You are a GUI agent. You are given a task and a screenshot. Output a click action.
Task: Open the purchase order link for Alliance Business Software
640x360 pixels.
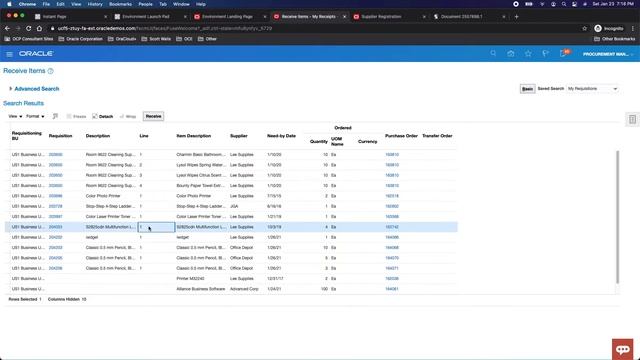392,289
